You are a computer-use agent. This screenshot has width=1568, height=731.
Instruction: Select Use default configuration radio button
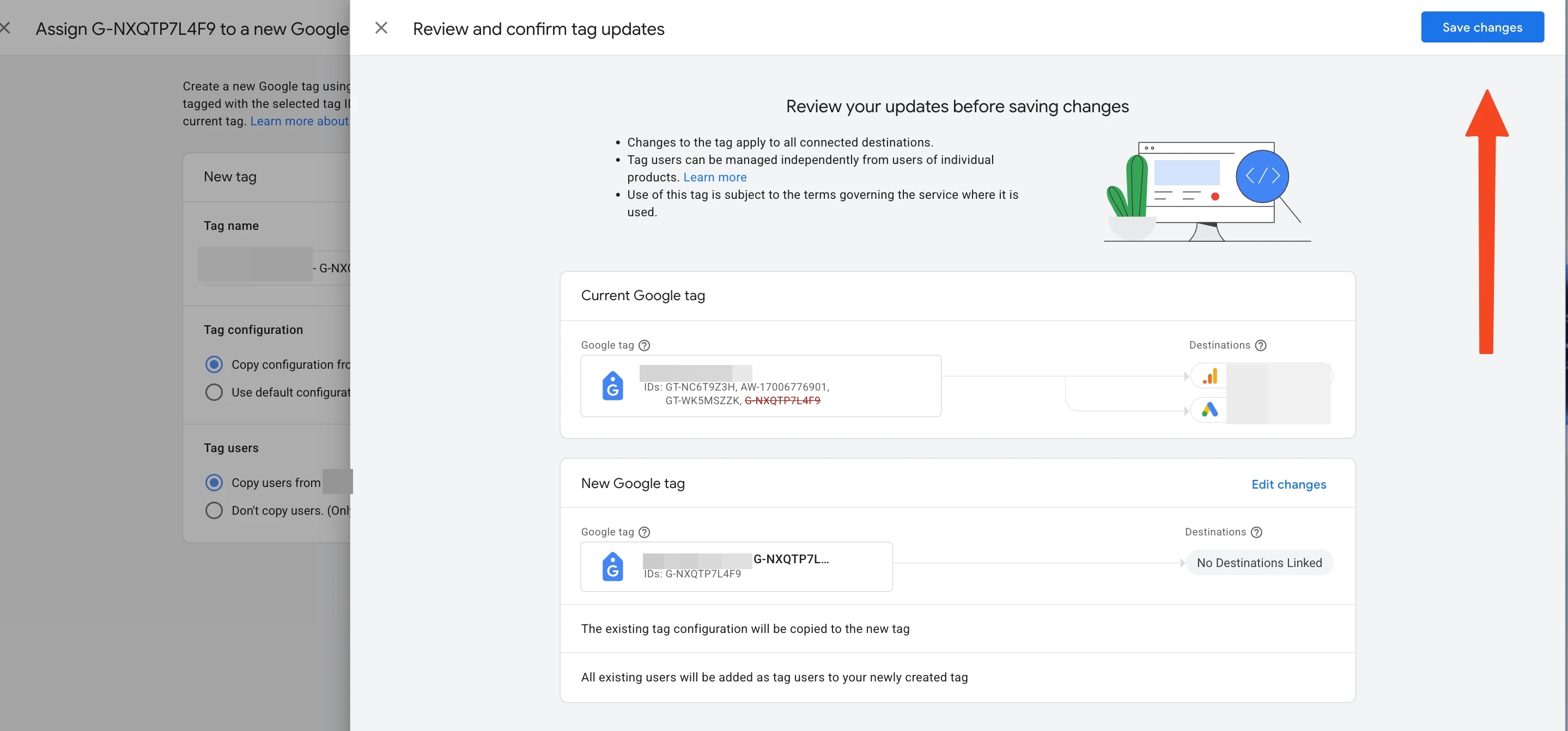click(x=214, y=392)
